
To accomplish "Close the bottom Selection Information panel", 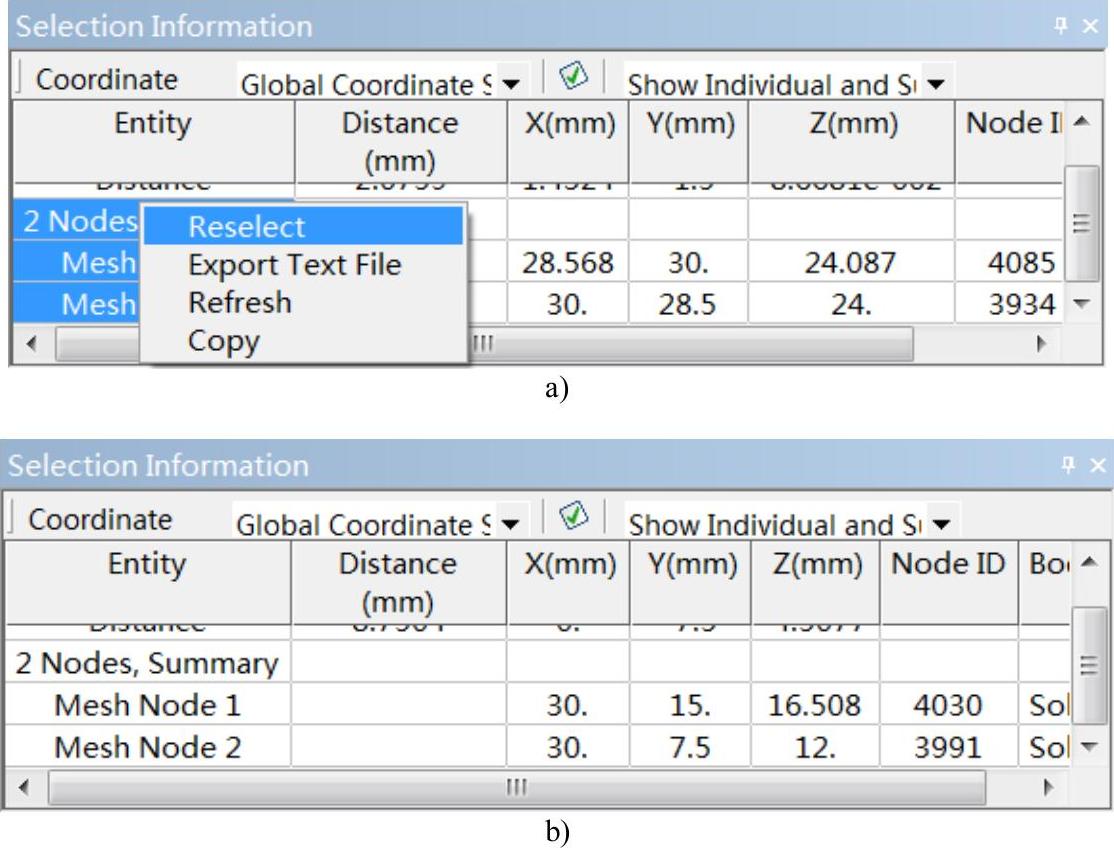I will 1091,464.
